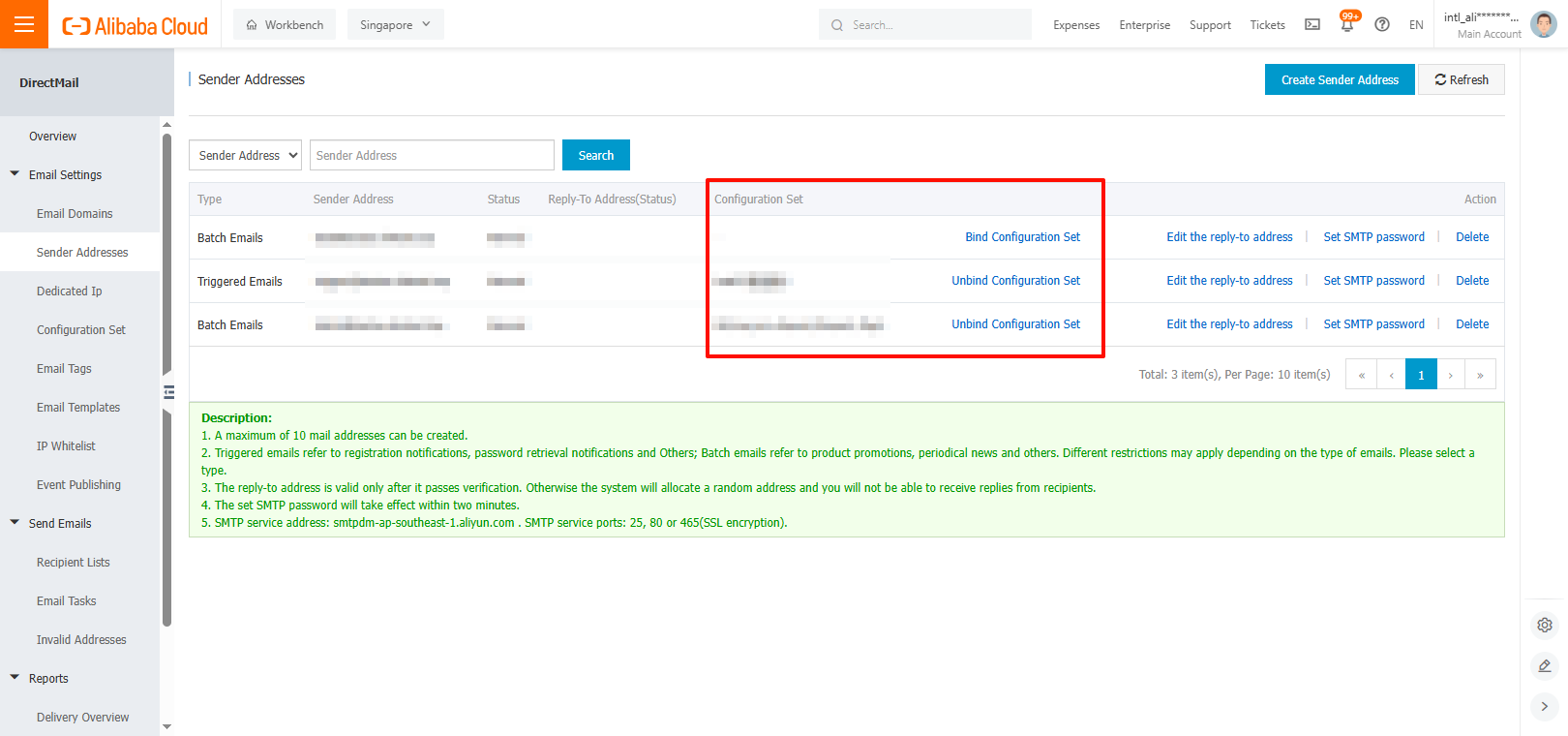Click the feedback pencil icon
Viewport: 1568px width, 736px height.
1545,665
